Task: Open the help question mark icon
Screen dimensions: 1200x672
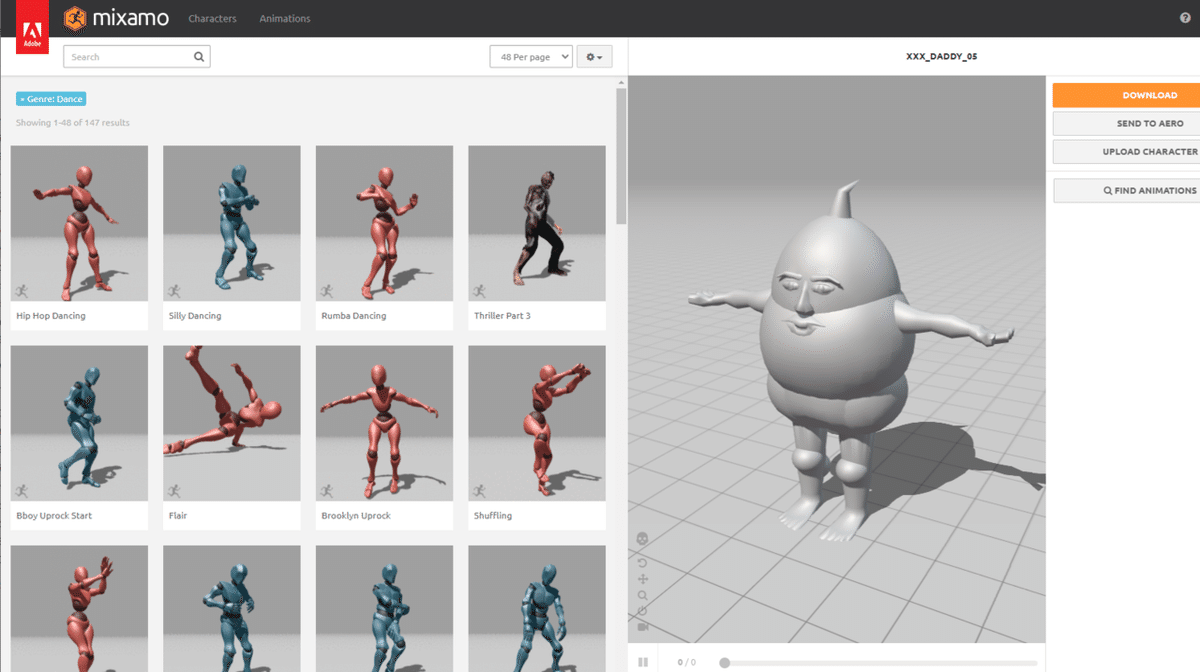Action: click(x=1186, y=19)
